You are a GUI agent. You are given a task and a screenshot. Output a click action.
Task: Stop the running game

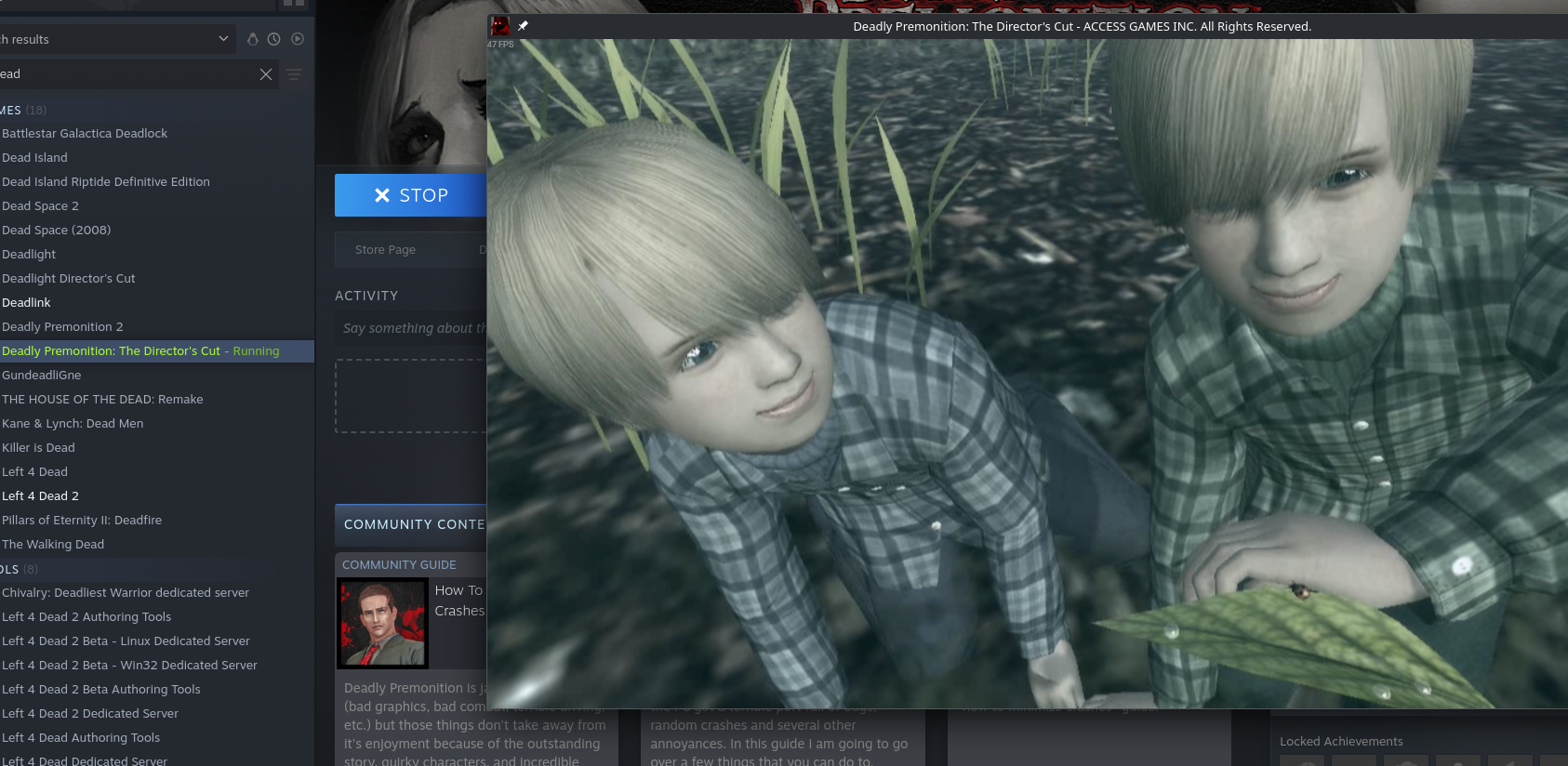410,195
